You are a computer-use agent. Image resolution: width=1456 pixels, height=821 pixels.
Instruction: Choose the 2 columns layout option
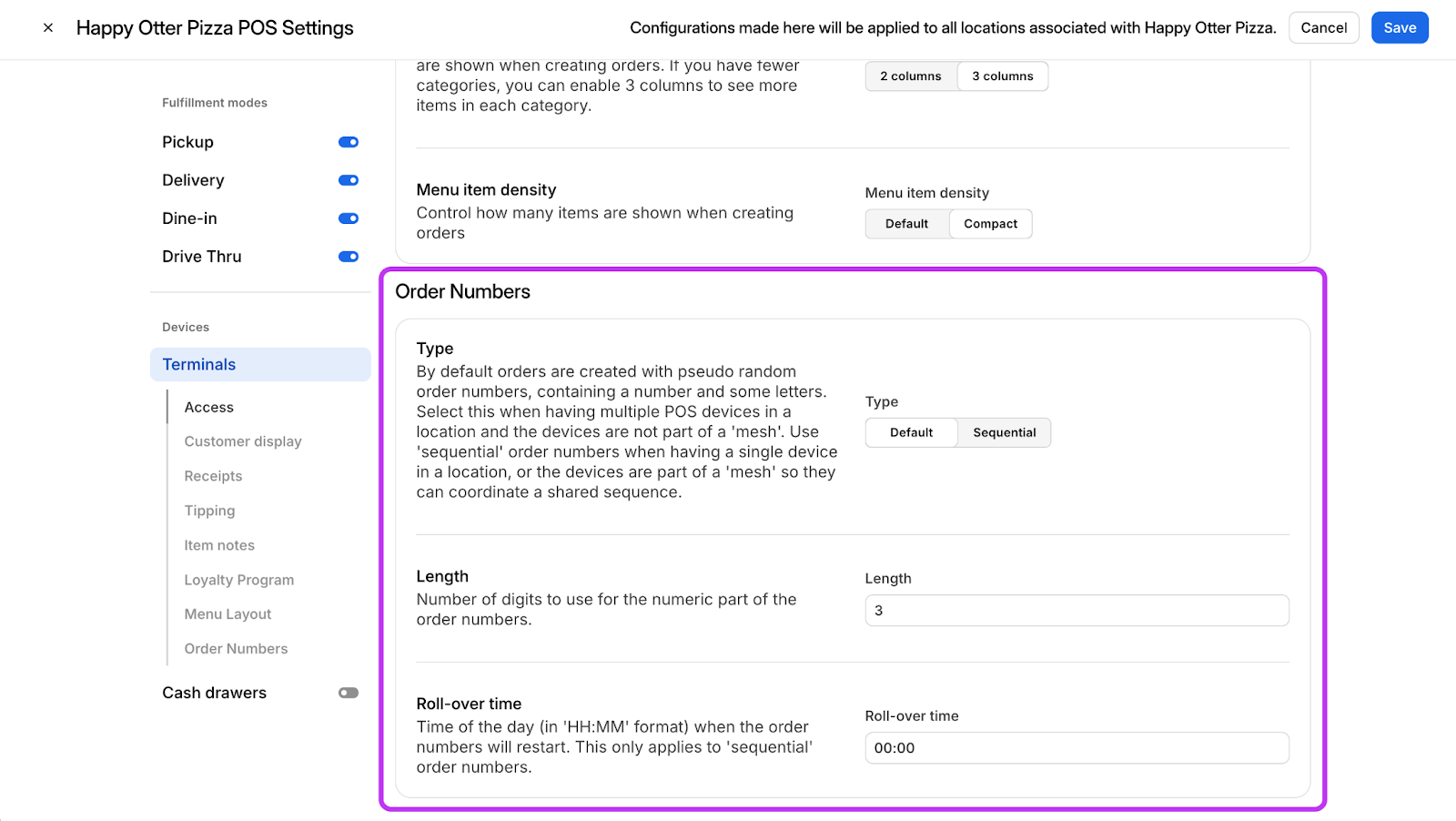[911, 76]
